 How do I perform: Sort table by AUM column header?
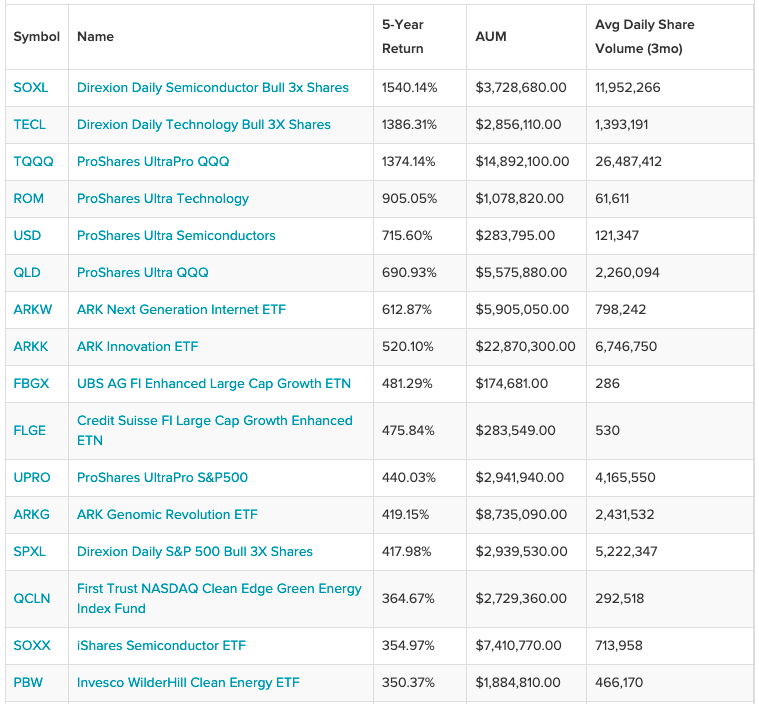491,37
